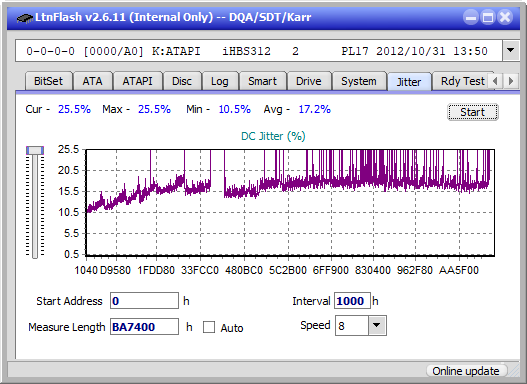The height and width of the screenshot is (384, 527).
Task: Tick the Auto checkbox
Action: click(209, 327)
